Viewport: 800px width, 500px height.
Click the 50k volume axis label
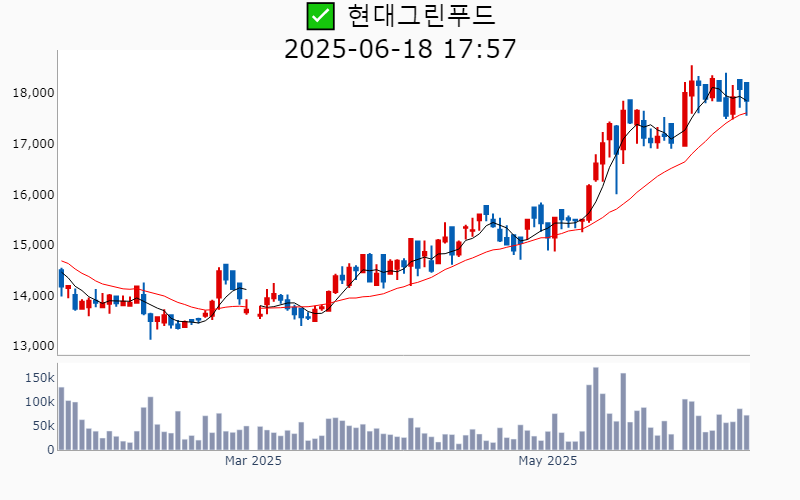[43, 426]
